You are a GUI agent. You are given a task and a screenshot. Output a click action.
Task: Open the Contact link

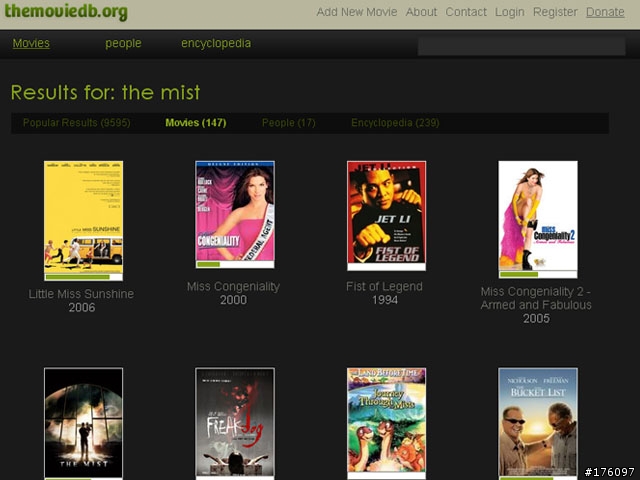466,12
